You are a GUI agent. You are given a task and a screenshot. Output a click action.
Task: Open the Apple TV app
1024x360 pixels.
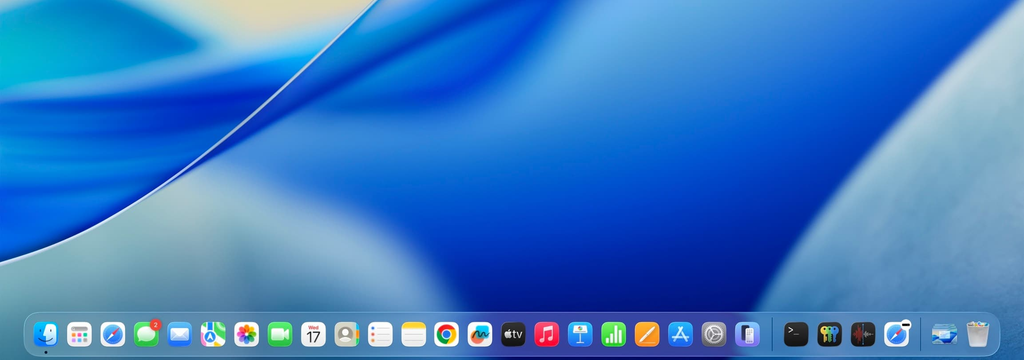click(513, 335)
